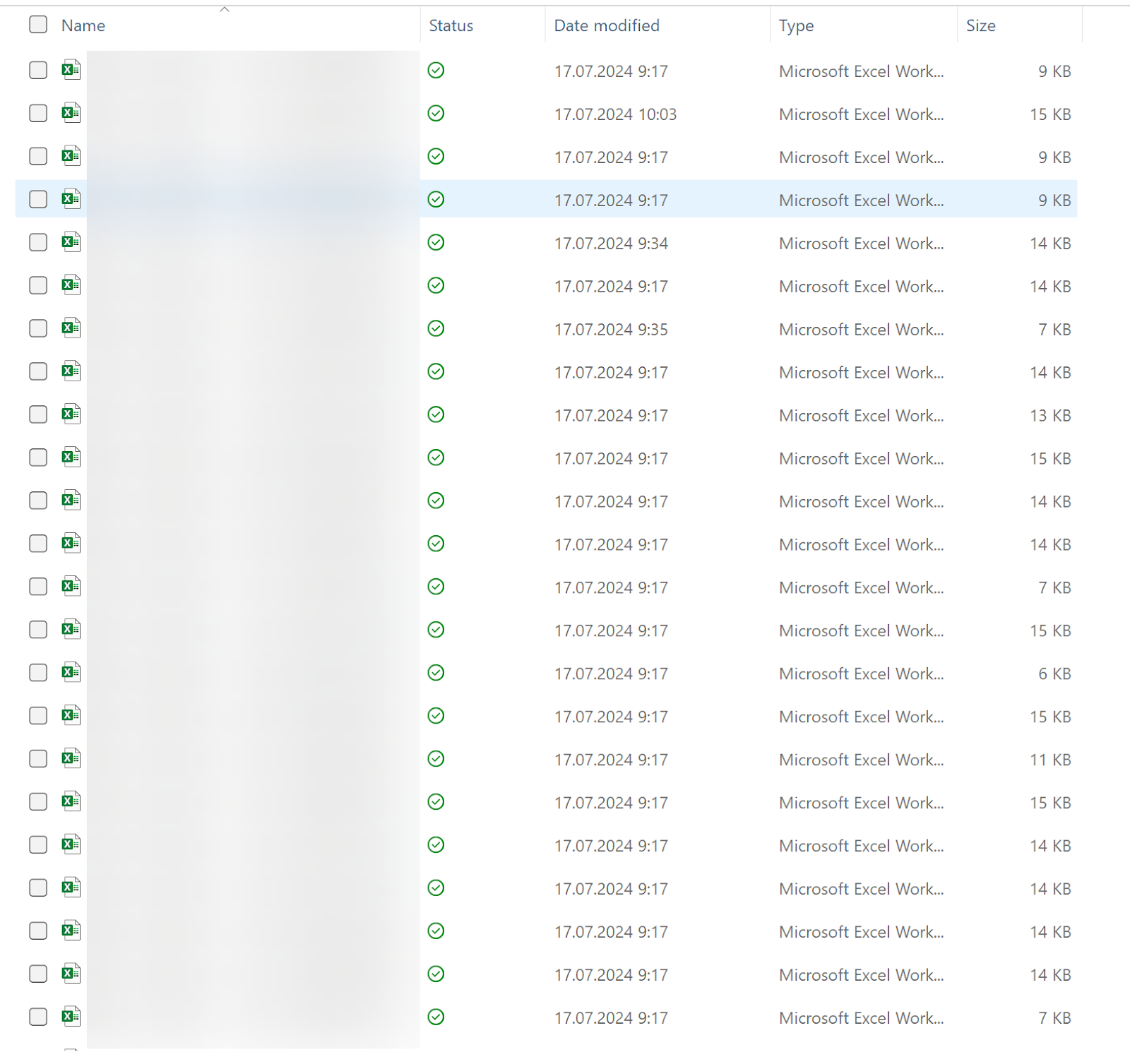Check the box for the 13 KB file row
The height and width of the screenshot is (1064, 1130).
(38, 414)
